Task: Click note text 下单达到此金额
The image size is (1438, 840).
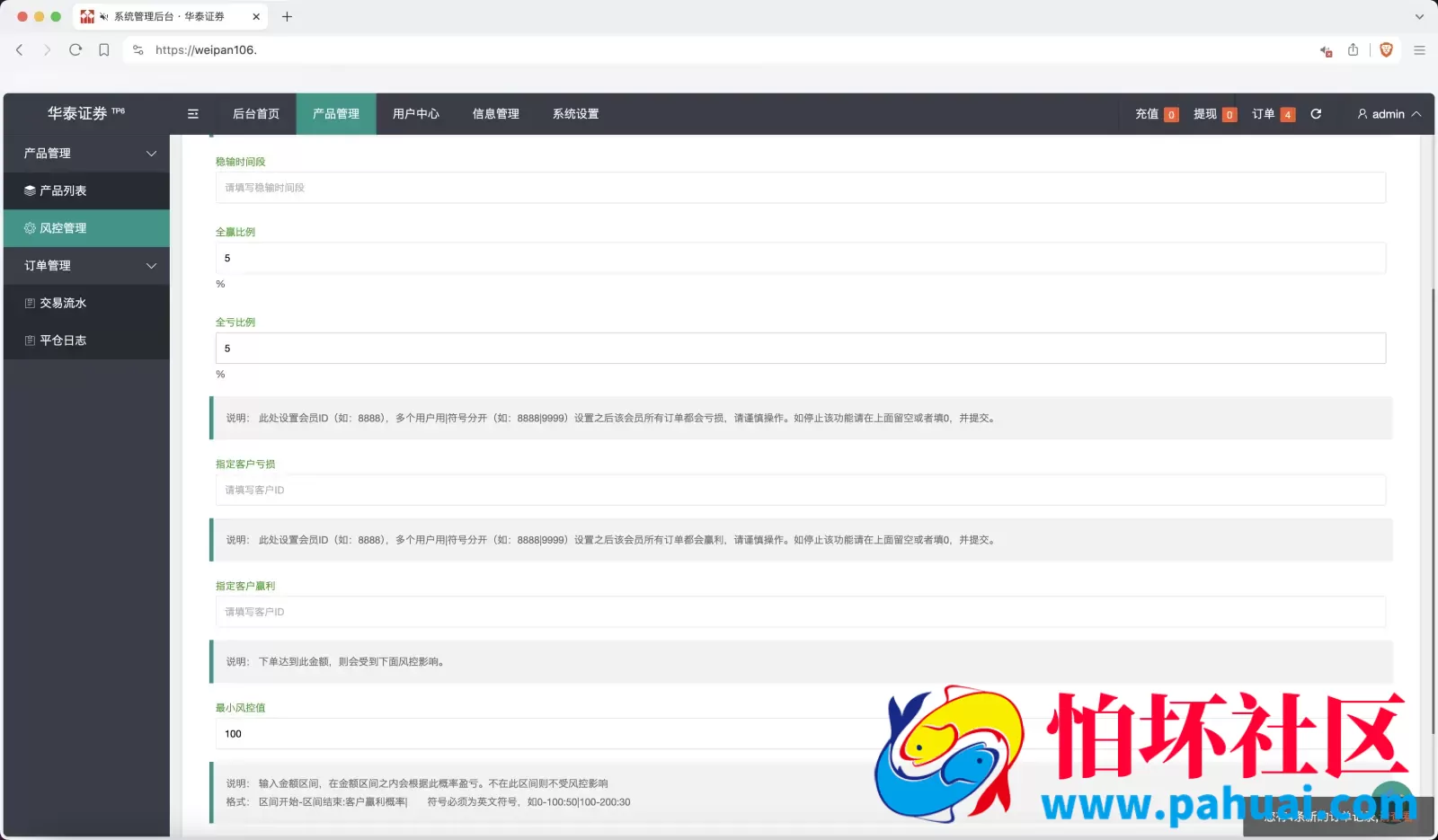Action: tap(294, 662)
